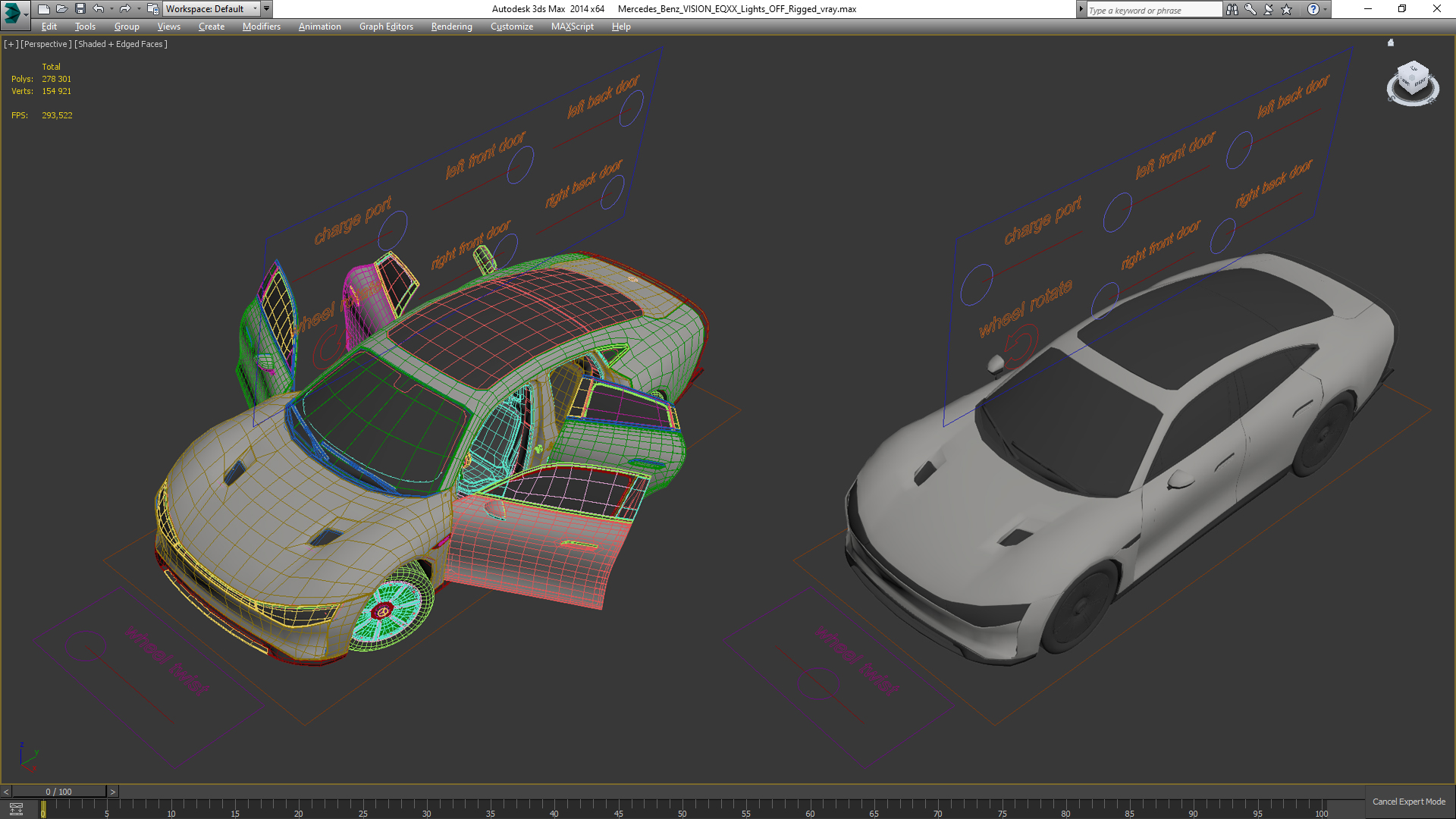The height and width of the screenshot is (819, 1456).
Task: Click the FPS value 293,522
Action: click(x=57, y=115)
